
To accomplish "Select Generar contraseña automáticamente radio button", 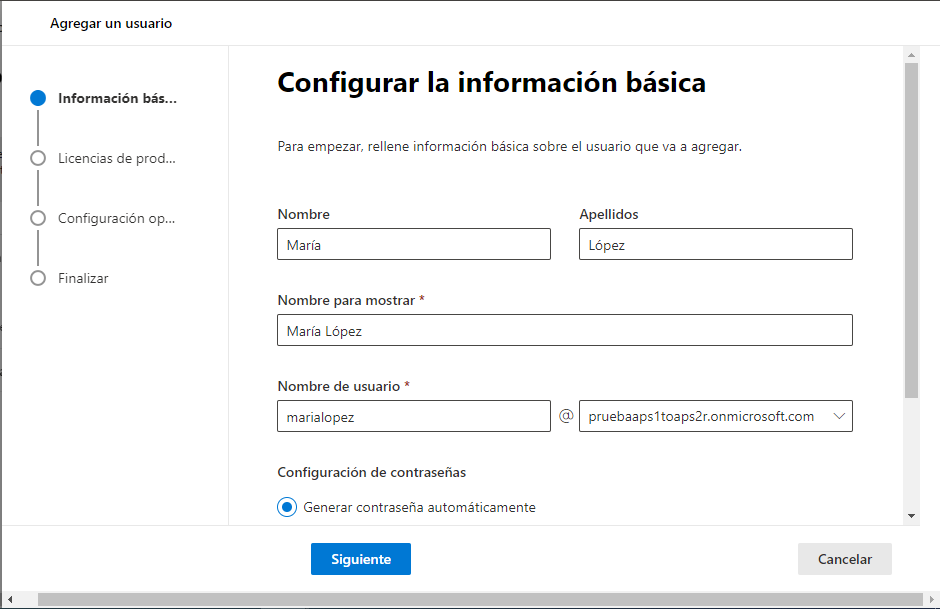I will (x=287, y=507).
